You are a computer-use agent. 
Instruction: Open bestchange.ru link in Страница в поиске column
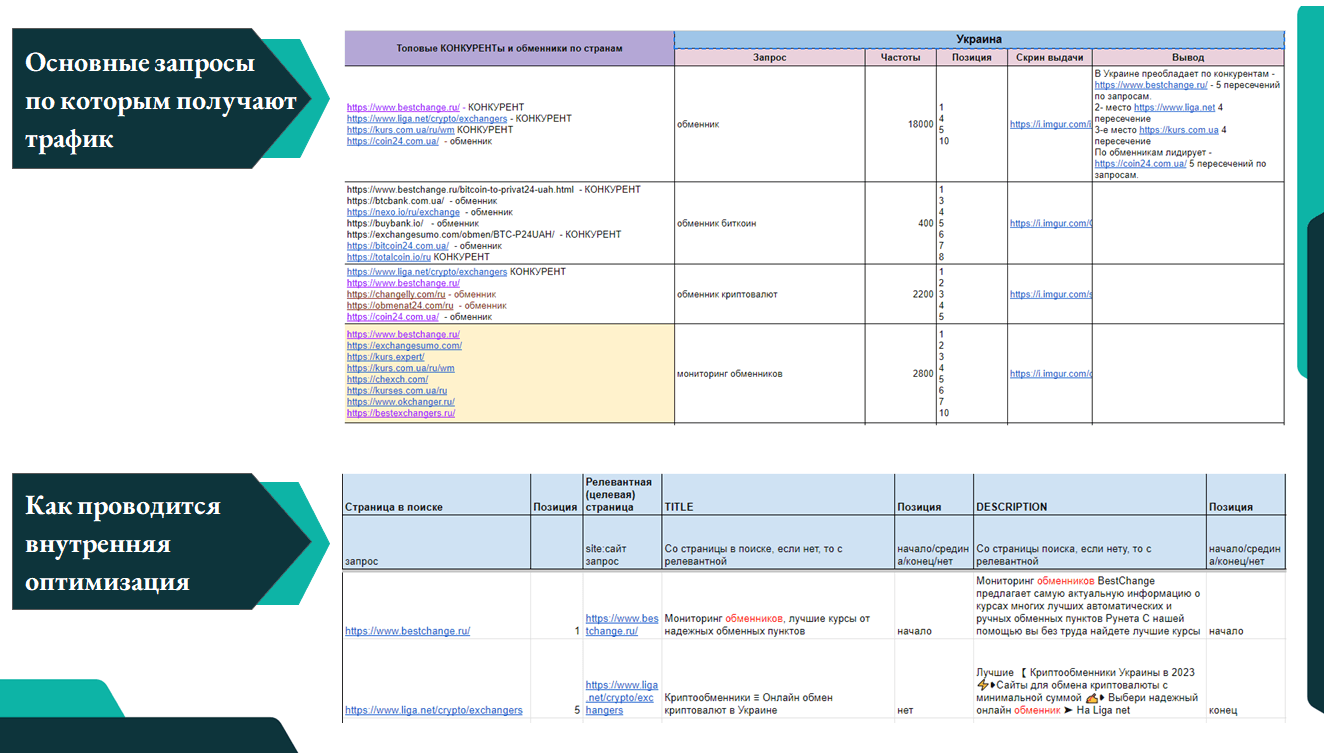pos(407,631)
